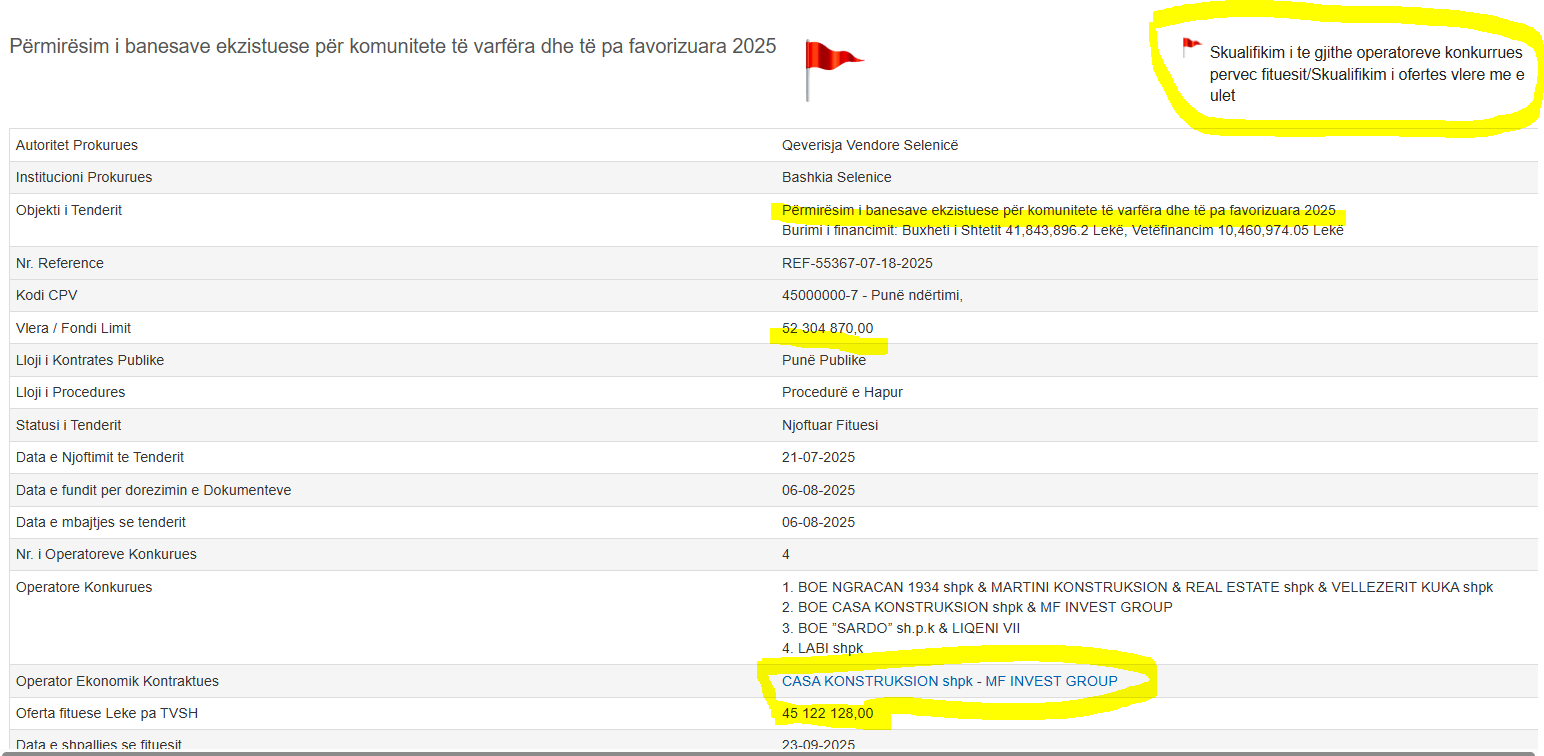
Task: Click the 'Burimi i financimit' funding source line
Action: click(x=1062, y=230)
